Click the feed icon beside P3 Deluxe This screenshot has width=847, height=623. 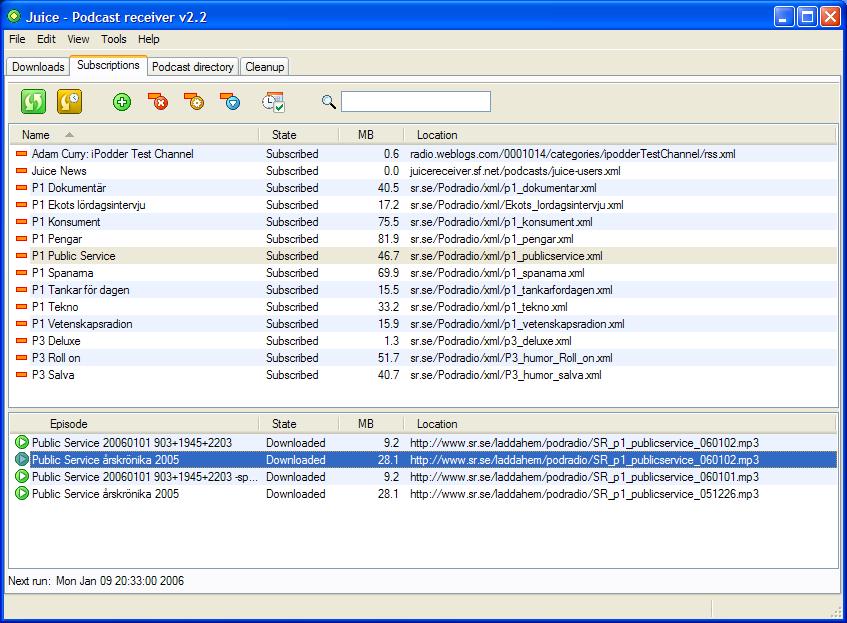(22, 341)
